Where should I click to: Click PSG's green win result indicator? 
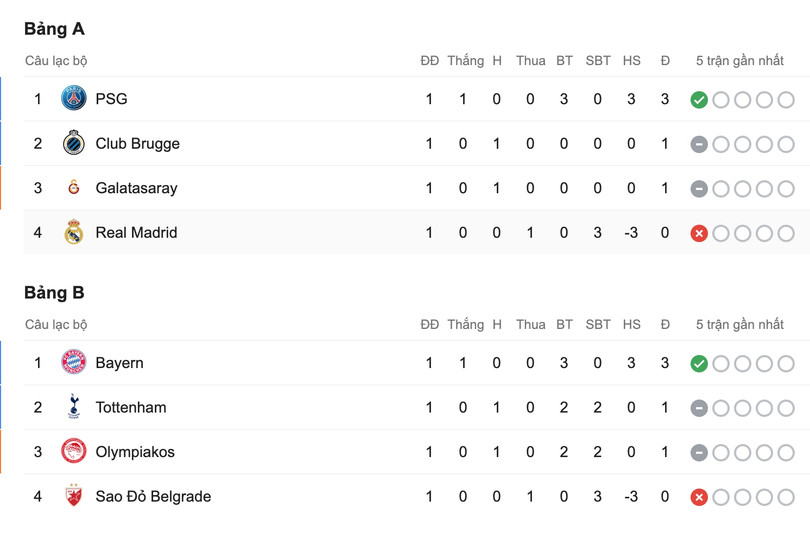coord(699,100)
